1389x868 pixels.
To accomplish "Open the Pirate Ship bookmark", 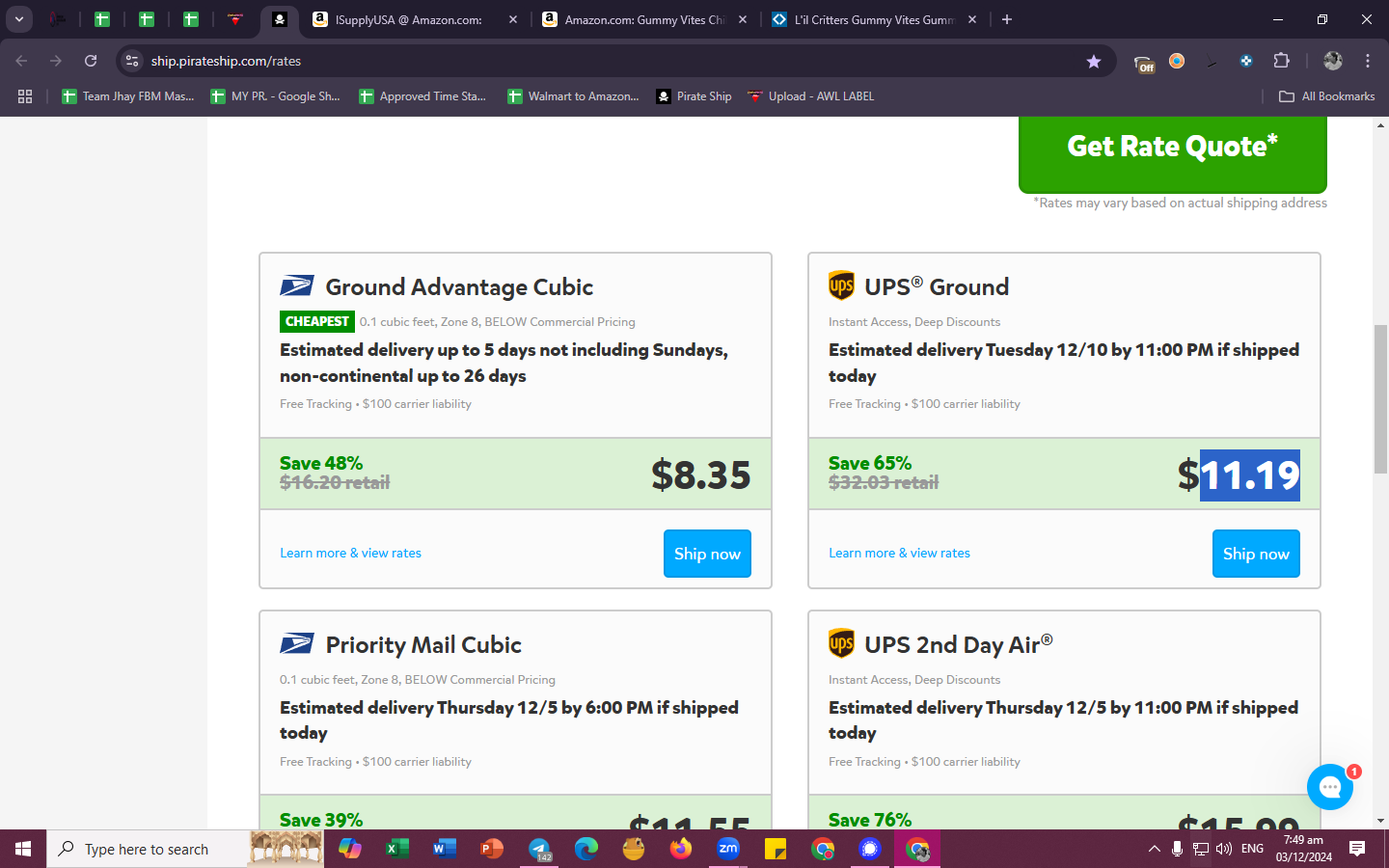I will pos(694,96).
